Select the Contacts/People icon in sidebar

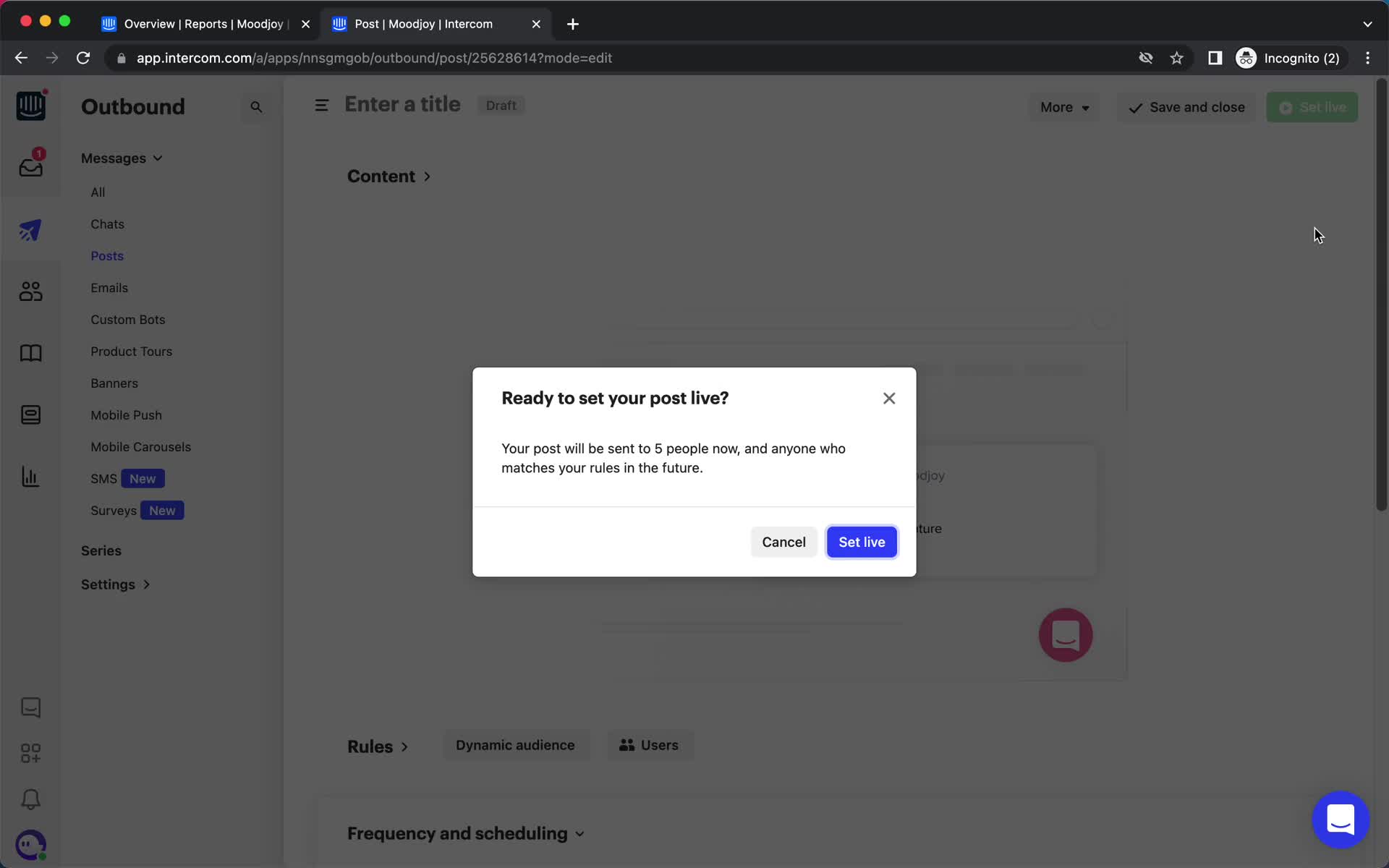coord(30,291)
